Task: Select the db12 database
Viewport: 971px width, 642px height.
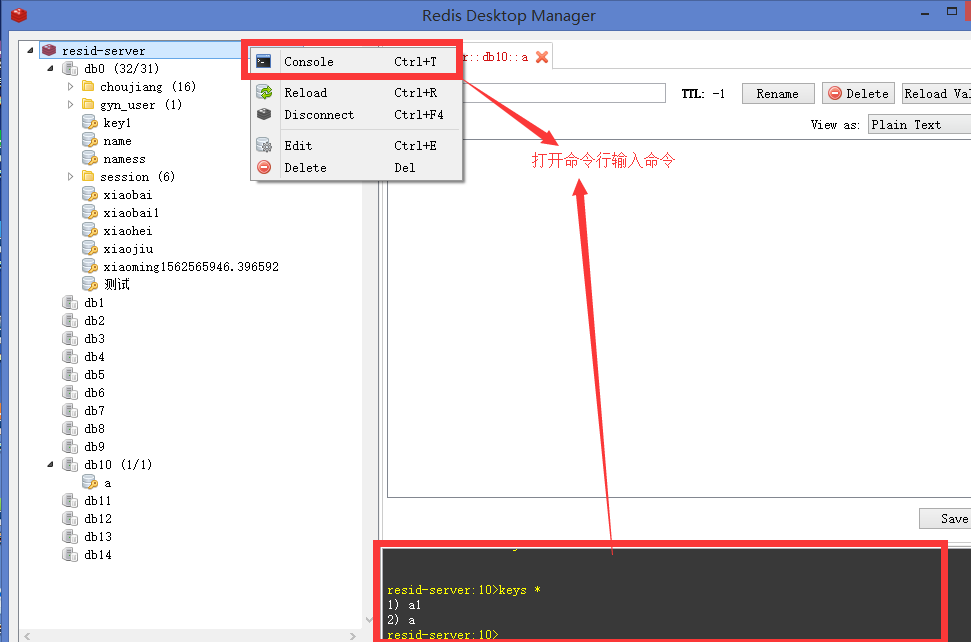Action: 98,518
